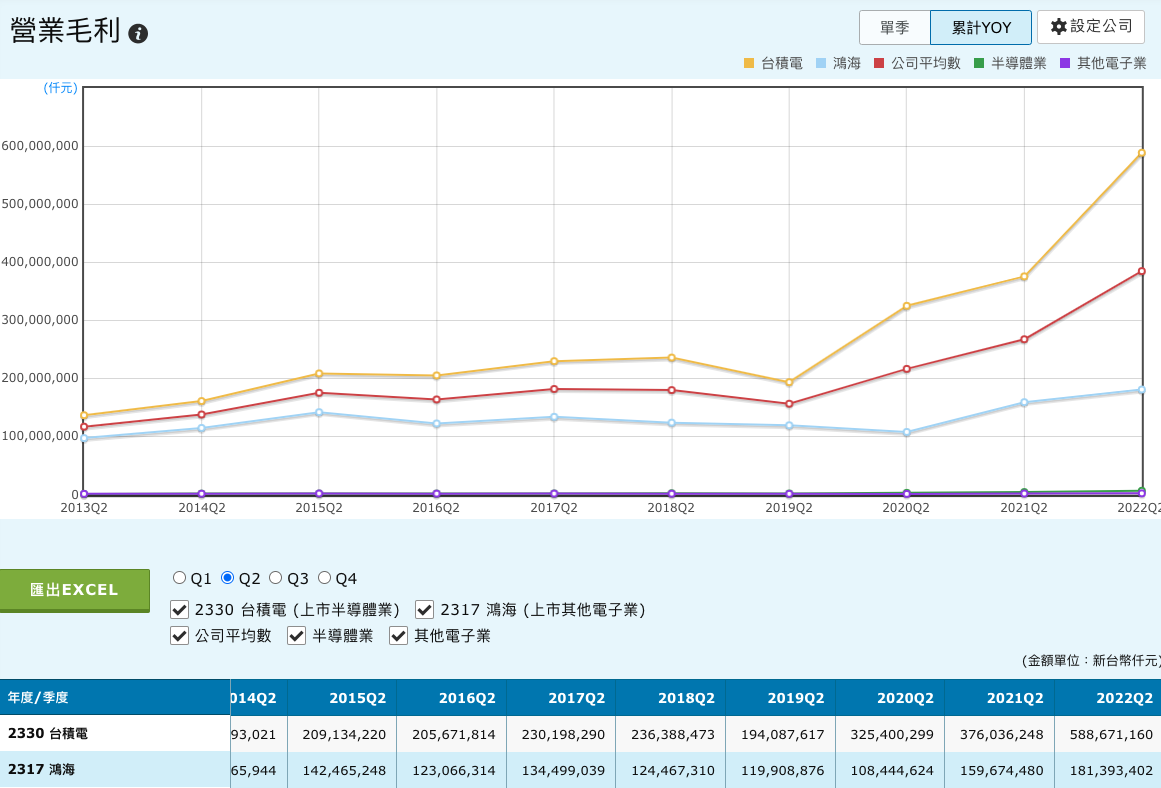Click cell value 230,198,290
The image size is (1161, 788).
(563, 735)
